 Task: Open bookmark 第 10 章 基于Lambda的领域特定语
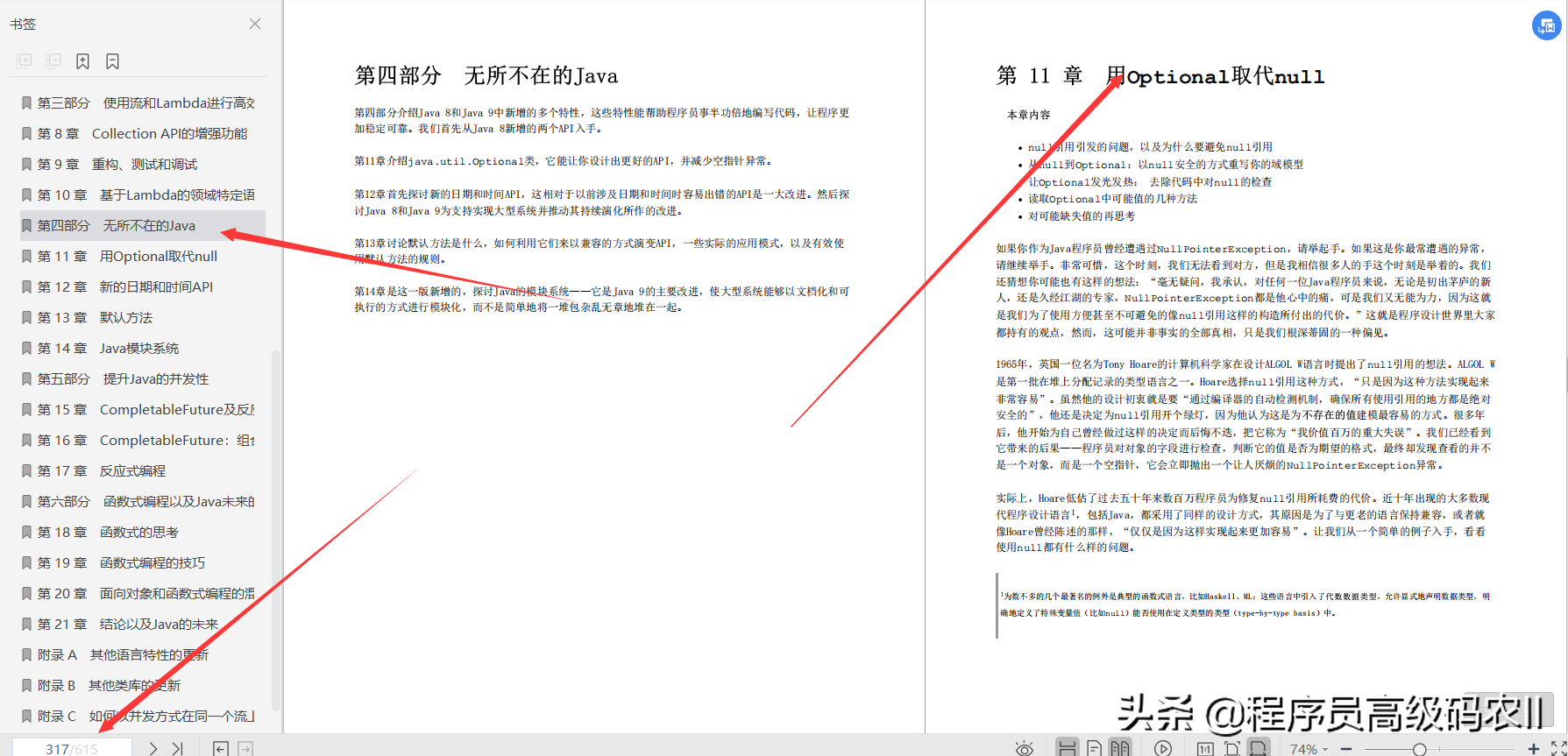142,194
